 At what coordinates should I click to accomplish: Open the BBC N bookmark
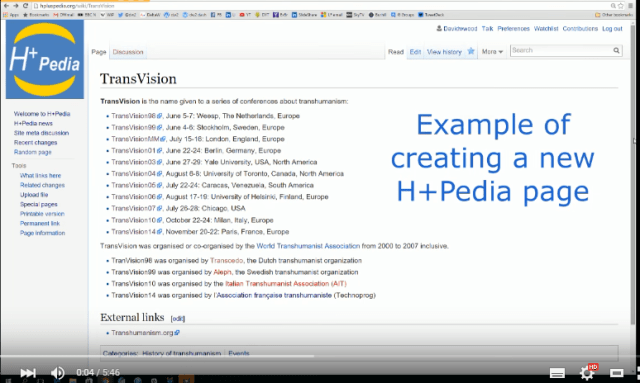(87, 15)
